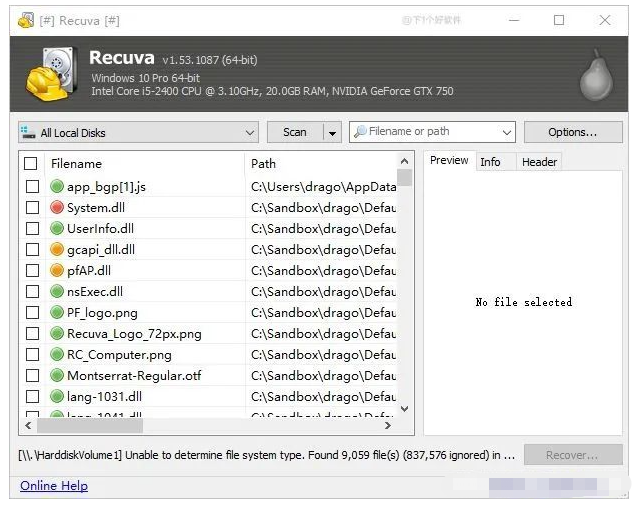This screenshot has width=642, height=506.
Task: Click the Piriform pear logo icon
Action: pyautogui.click(x=596, y=75)
